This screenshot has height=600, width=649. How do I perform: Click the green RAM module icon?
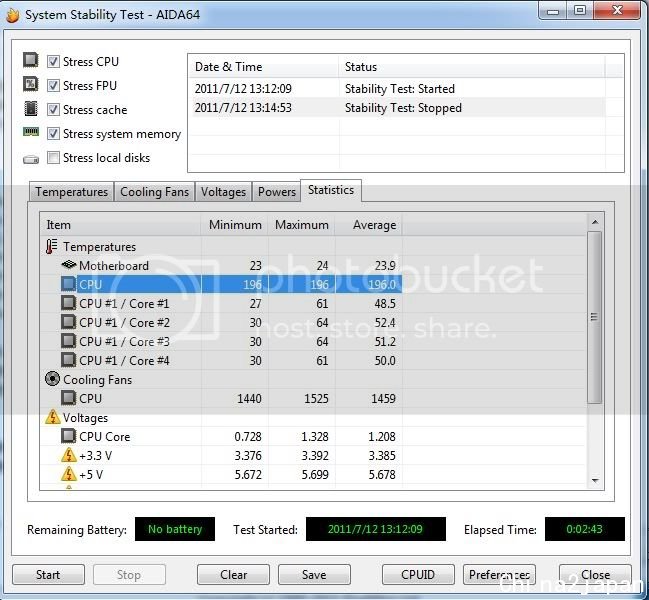click(31, 132)
